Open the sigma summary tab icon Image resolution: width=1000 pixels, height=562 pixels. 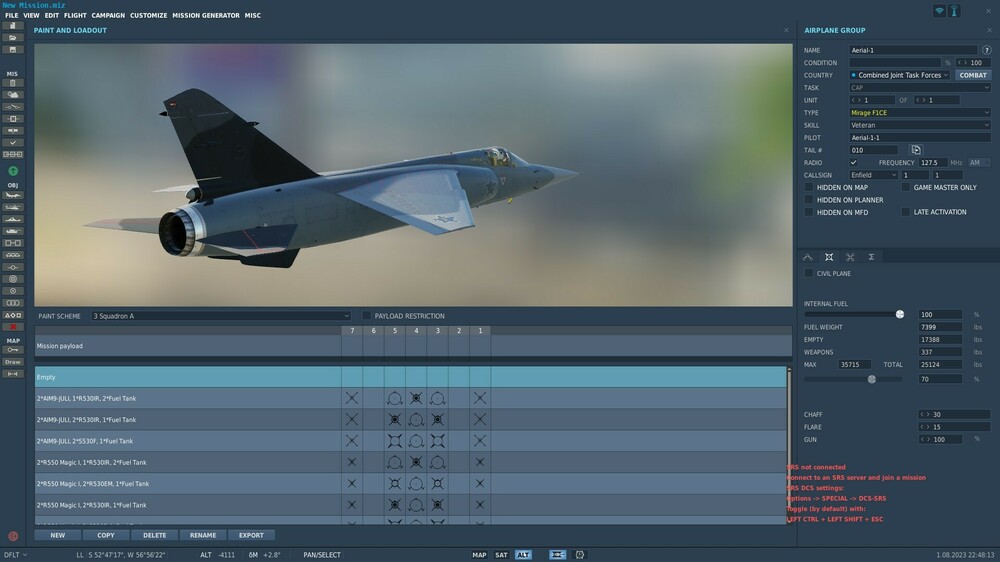click(x=871, y=257)
